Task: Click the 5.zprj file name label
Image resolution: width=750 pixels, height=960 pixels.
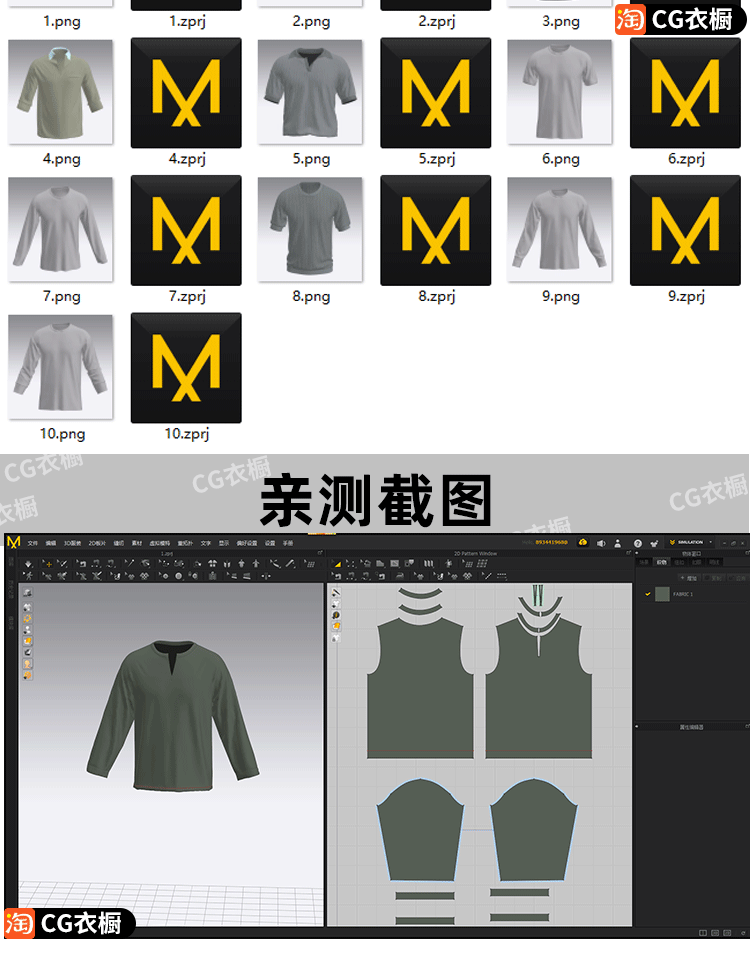Action: pyautogui.click(x=437, y=159)
